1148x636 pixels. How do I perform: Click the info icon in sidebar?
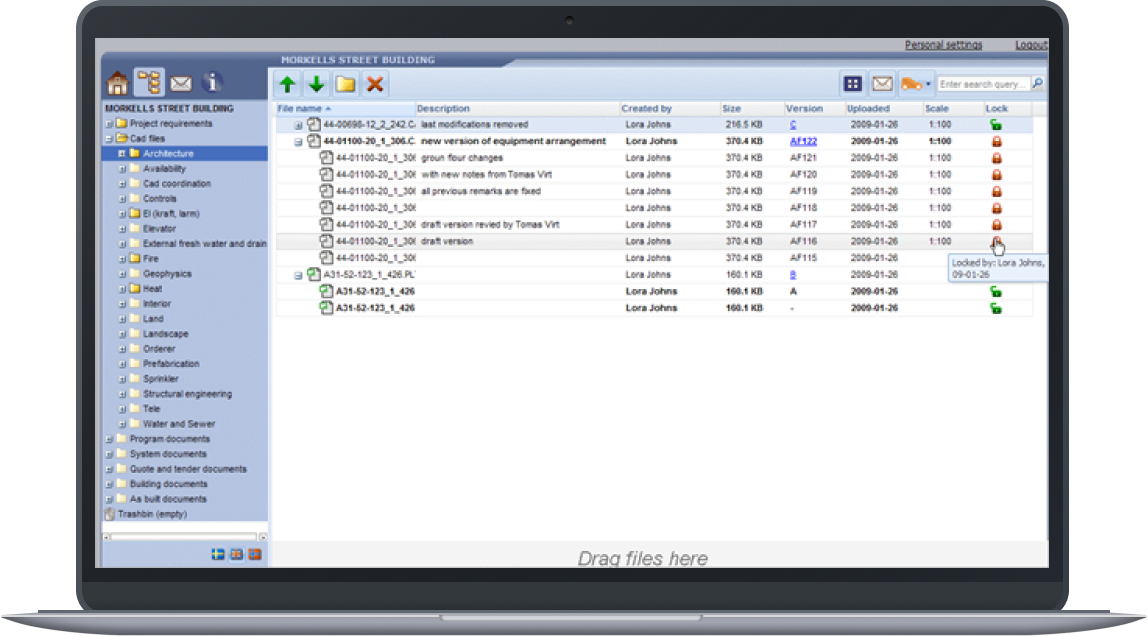[211, 82]
